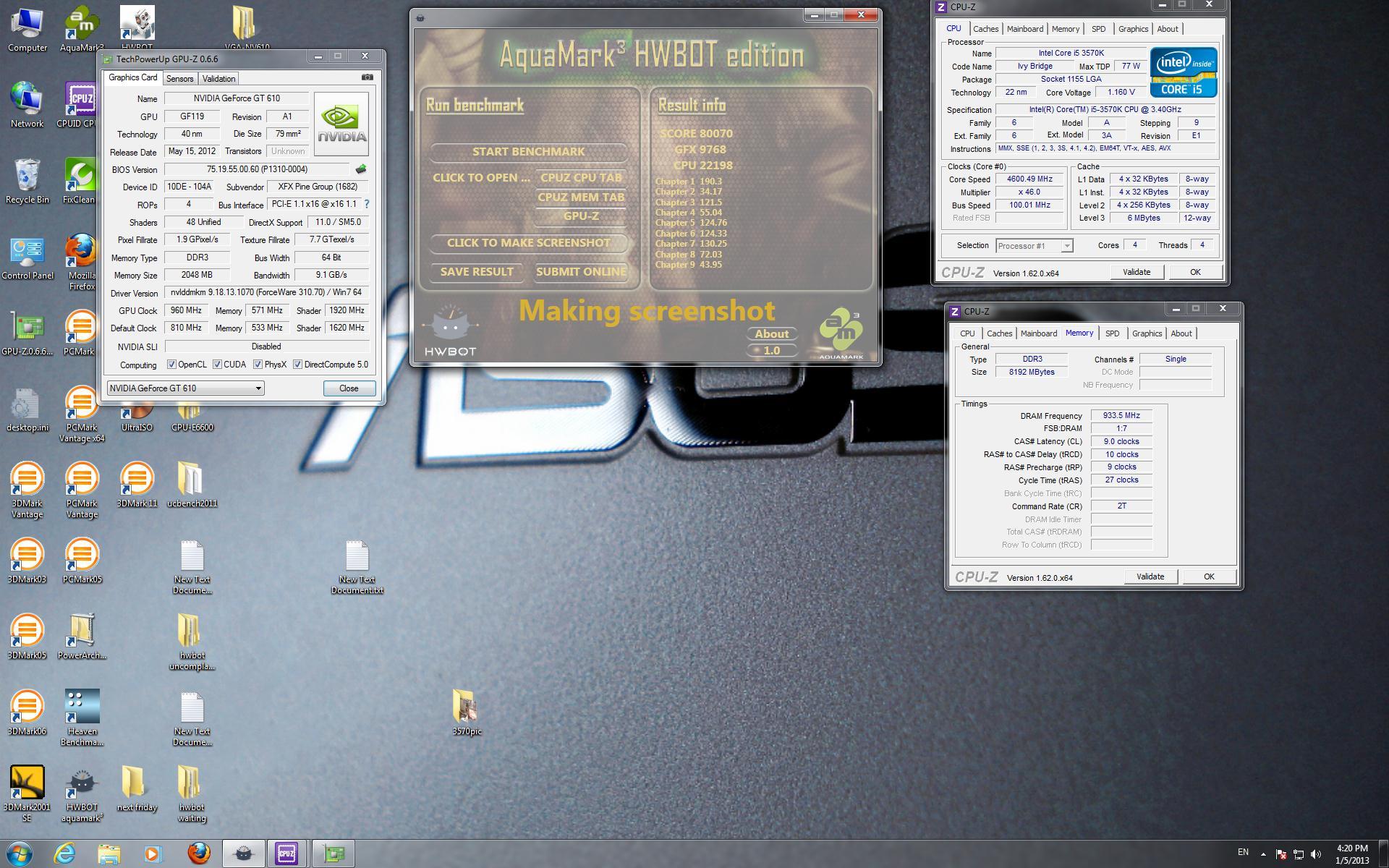The width and height of the screenshot is (1389, 868).
Task: Click GPU-Z camera screenshot icon
Action: pos(368,77)
